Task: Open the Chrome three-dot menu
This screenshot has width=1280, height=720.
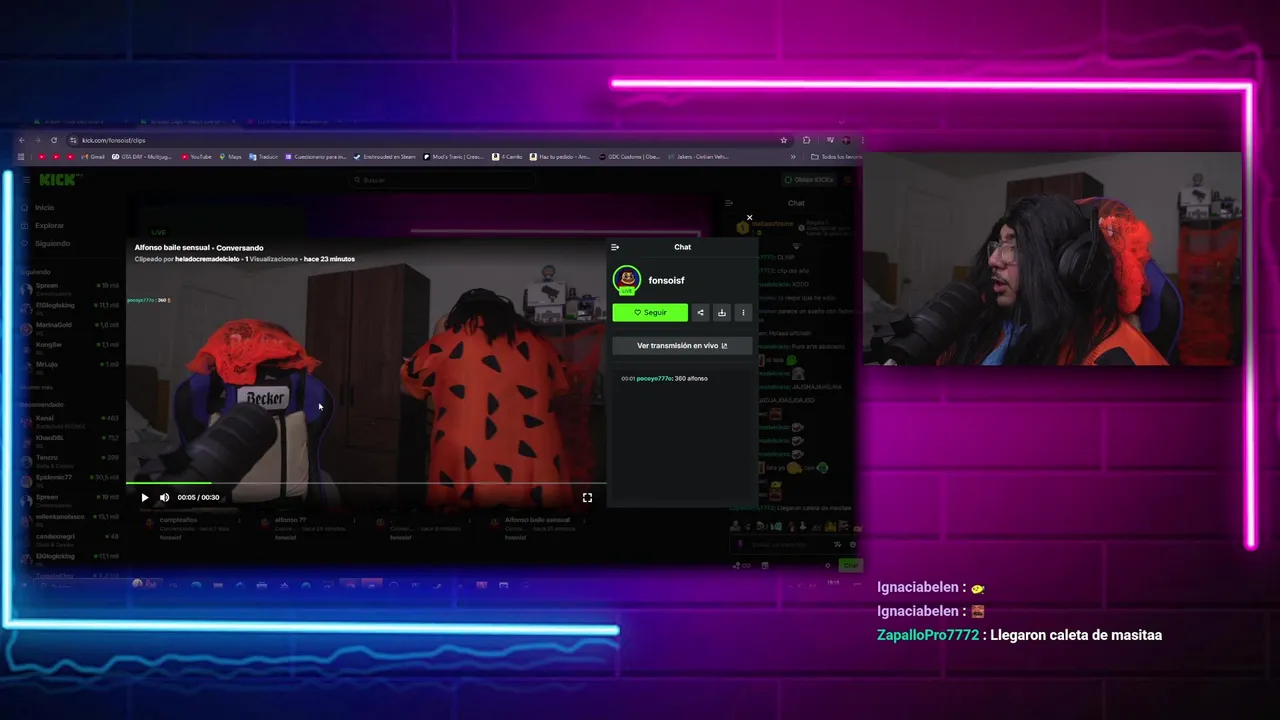Action: 861,140
